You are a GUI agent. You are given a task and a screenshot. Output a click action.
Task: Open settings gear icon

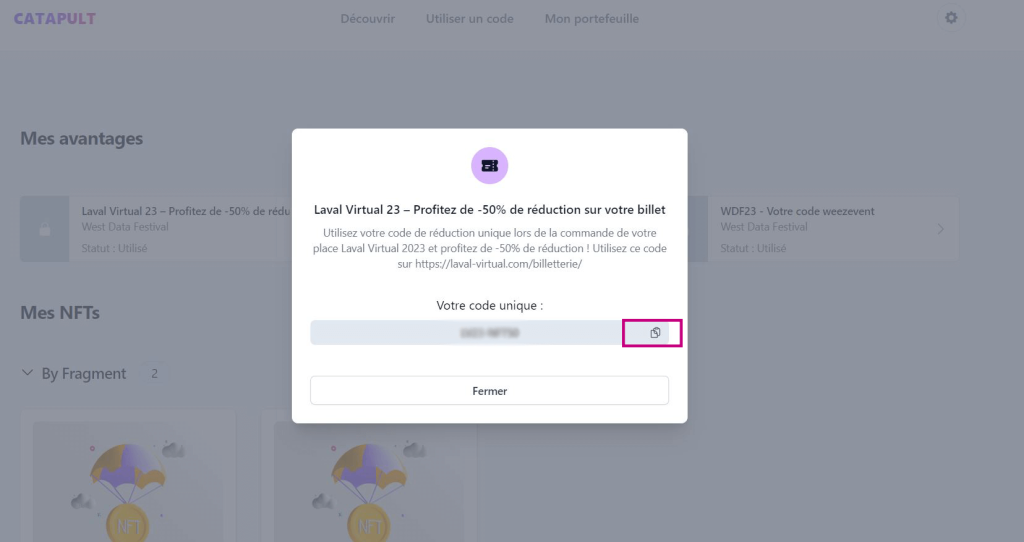pos(951,18)
